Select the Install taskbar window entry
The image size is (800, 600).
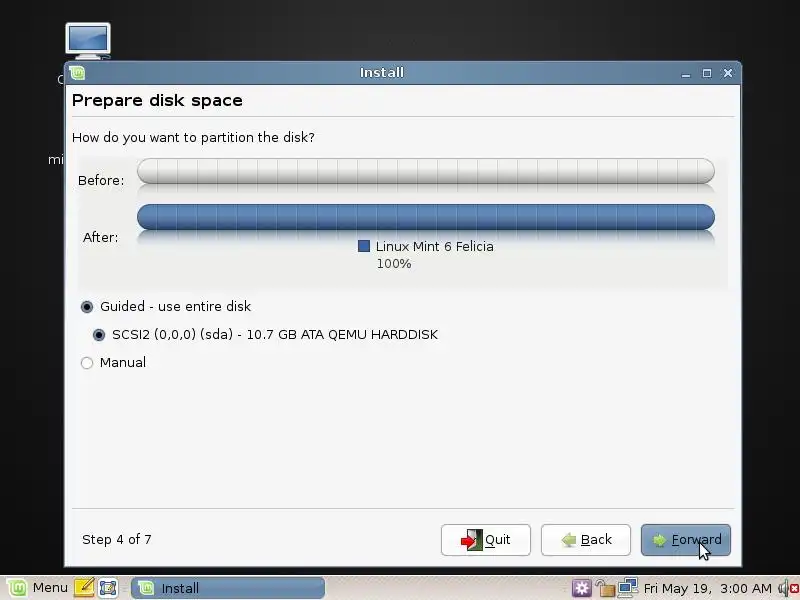[228, 588]
